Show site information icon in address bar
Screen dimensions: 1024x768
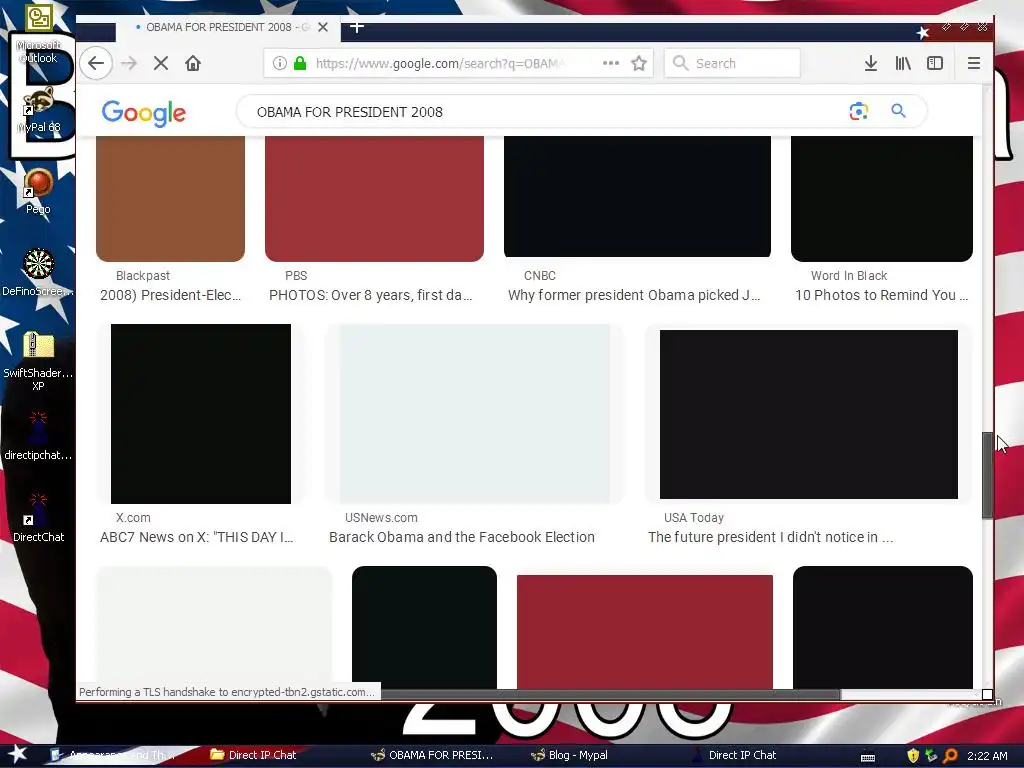tap(280, 63)
